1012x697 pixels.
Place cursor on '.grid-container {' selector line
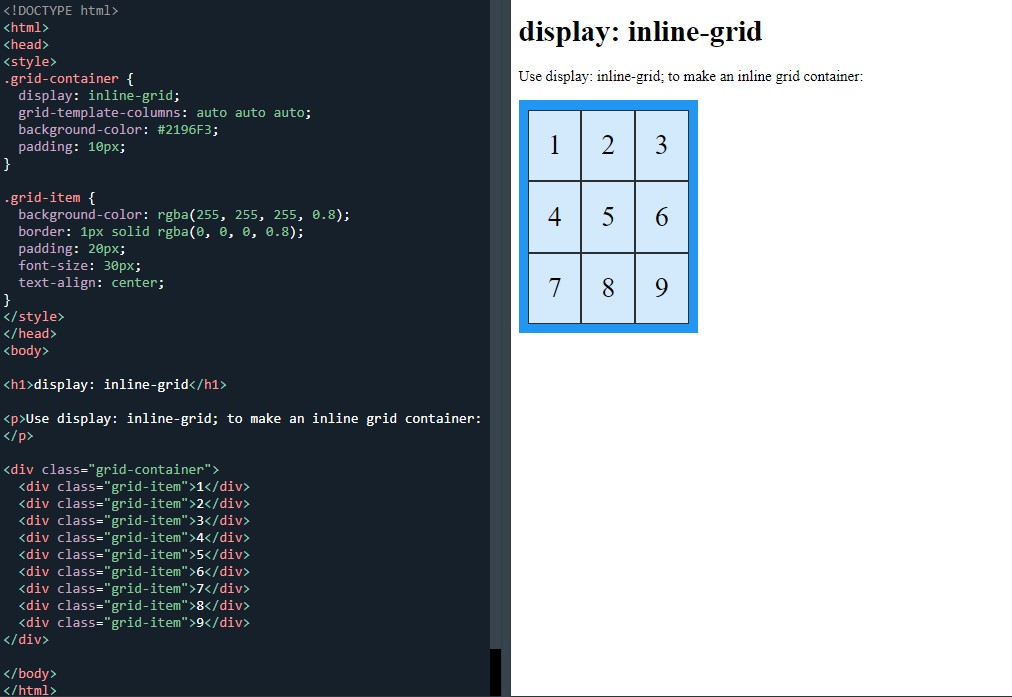click(x=68, y=79)
